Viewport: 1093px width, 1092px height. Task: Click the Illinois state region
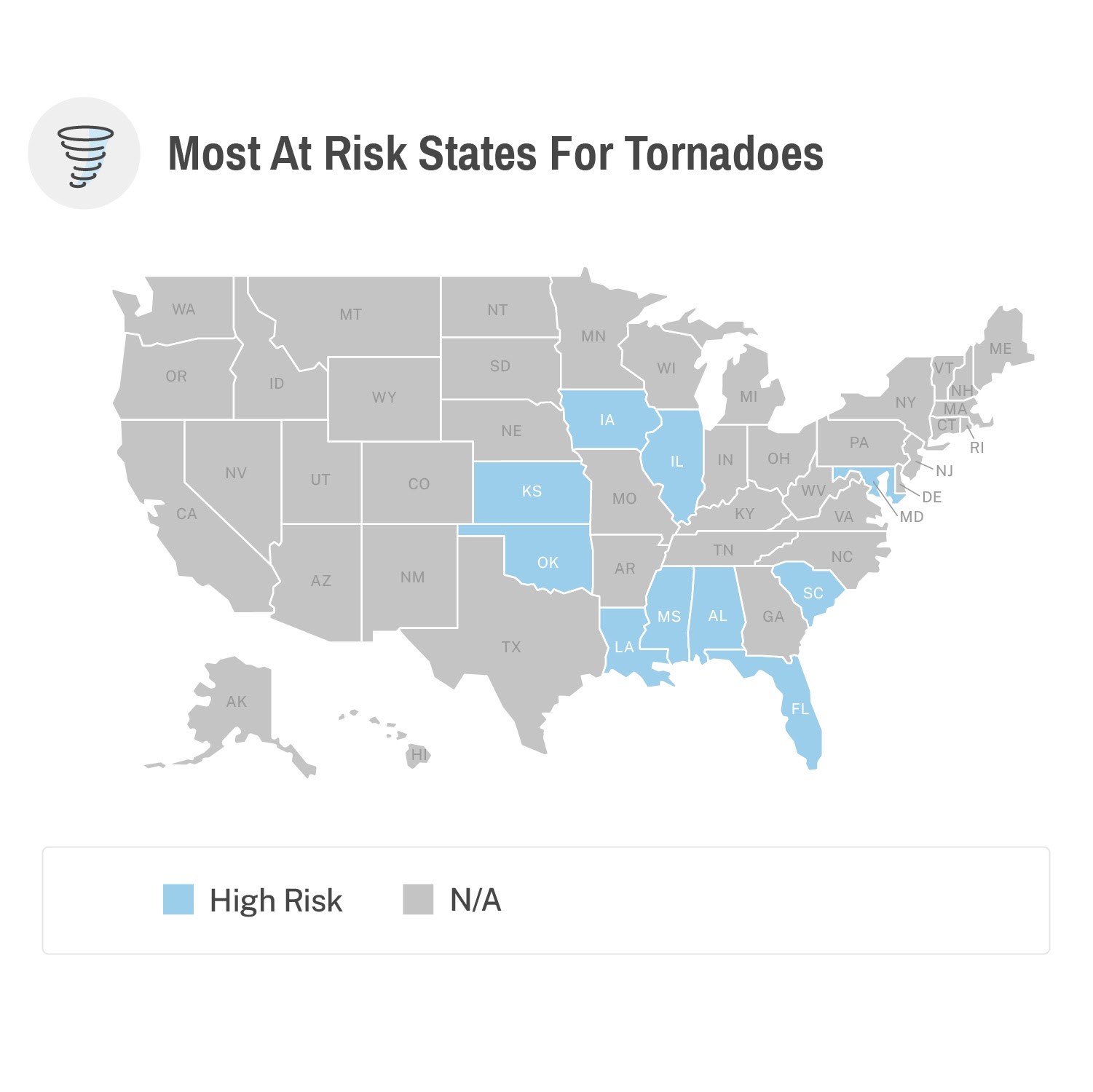click(x=676, y=461)
